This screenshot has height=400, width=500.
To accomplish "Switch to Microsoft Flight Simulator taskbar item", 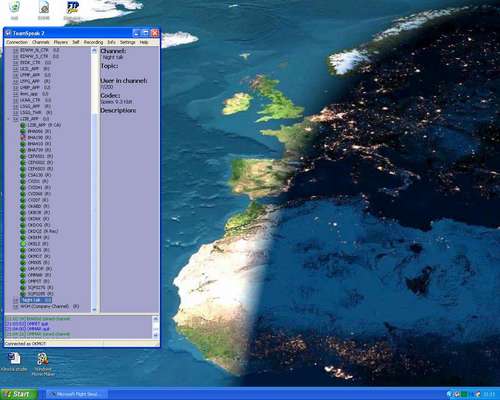I will point(77,395).
